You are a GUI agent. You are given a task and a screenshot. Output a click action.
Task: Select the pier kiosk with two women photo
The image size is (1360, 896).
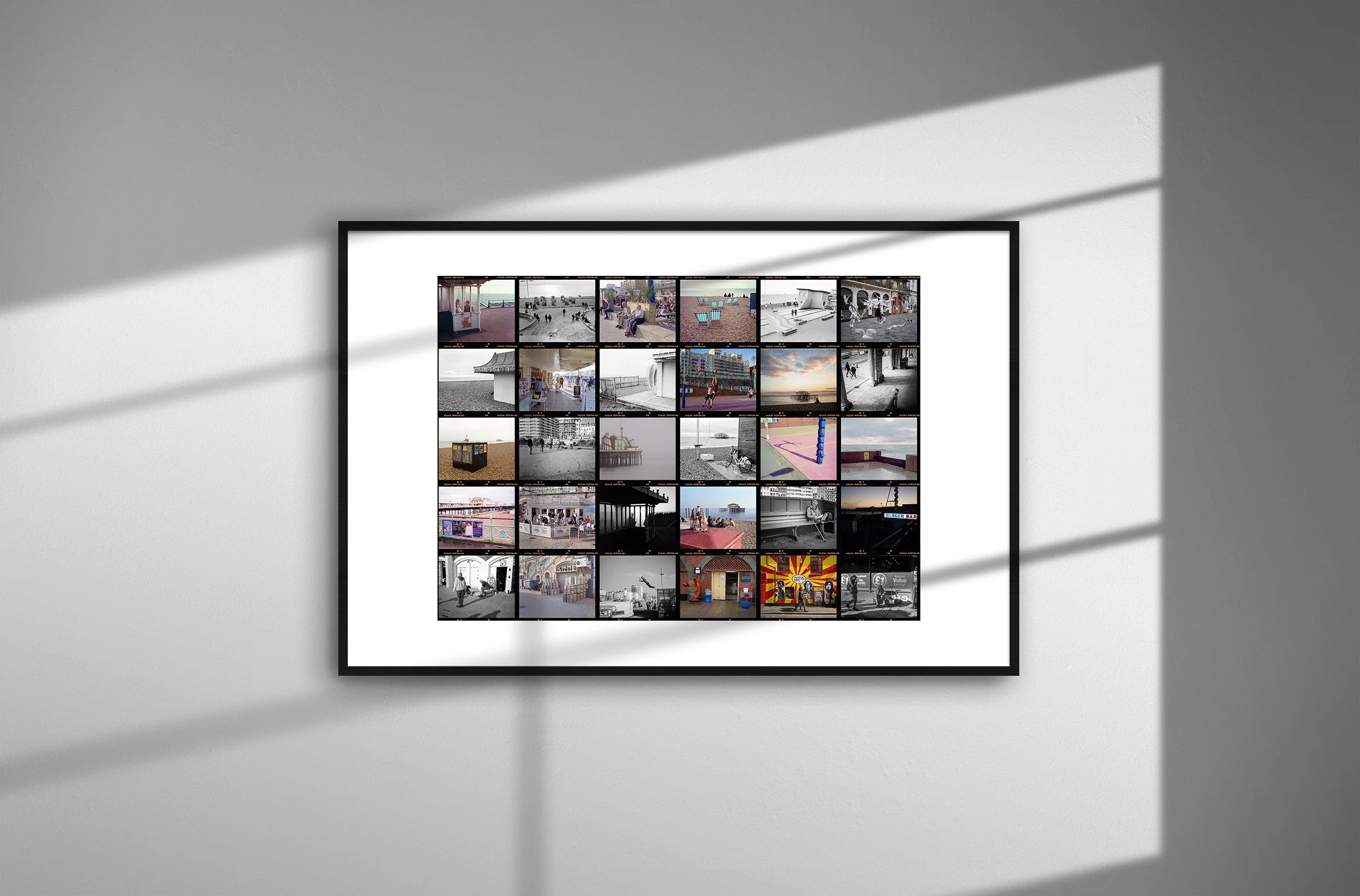(477, 311)
